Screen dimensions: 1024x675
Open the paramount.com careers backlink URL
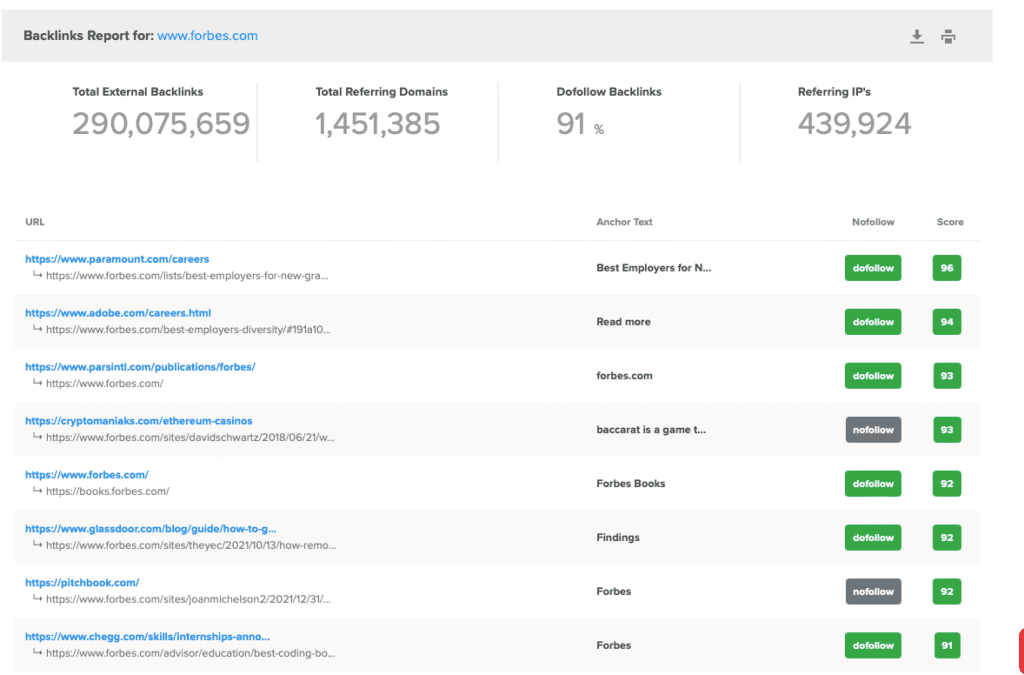117,259
